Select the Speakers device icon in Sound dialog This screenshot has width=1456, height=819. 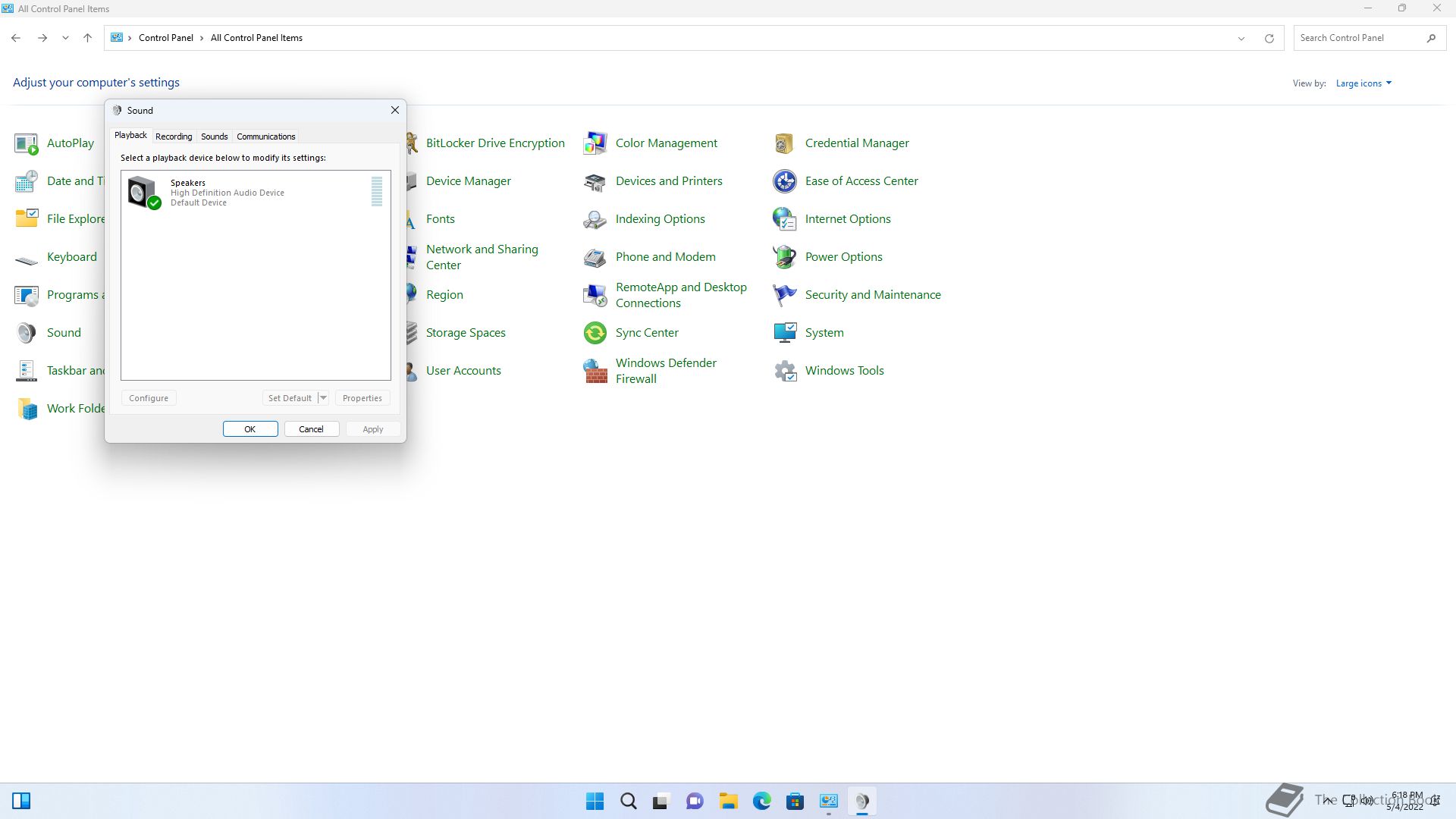(x=144, y=193)
